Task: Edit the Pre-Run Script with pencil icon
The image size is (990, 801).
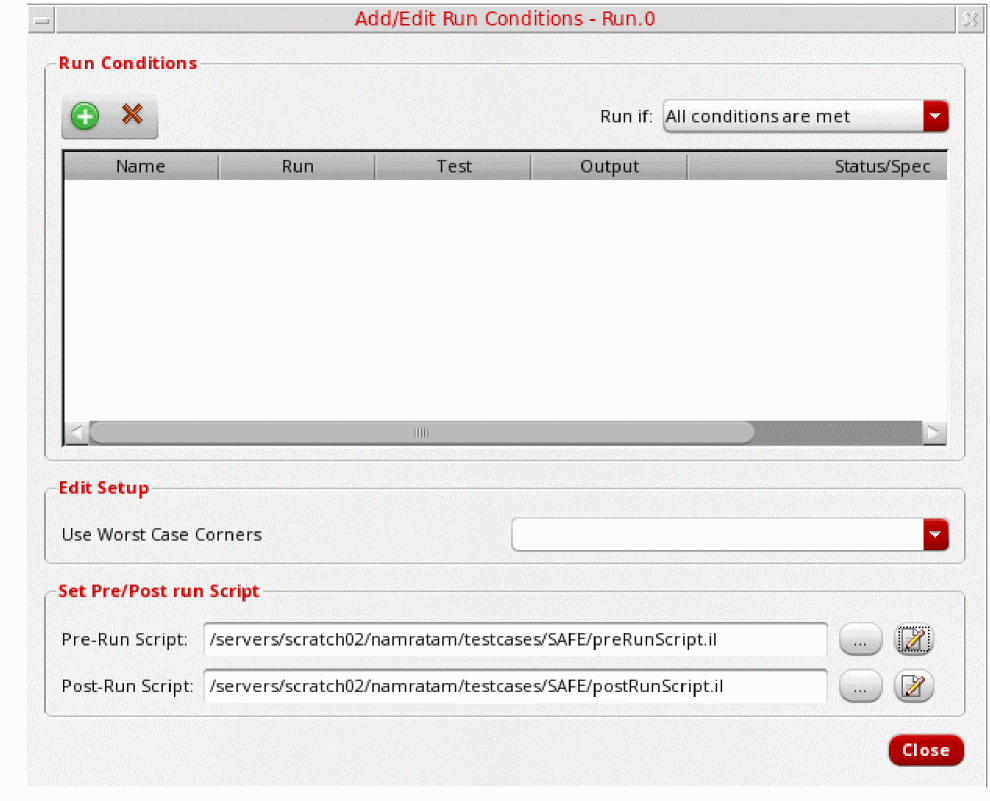Action: tap(913, 639)
